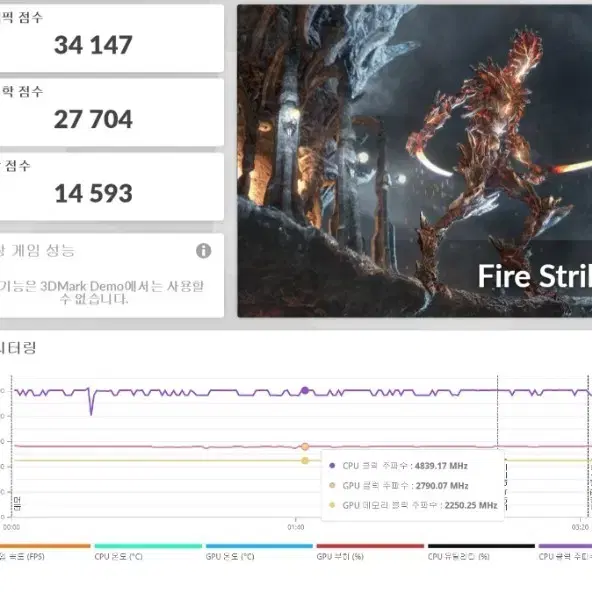Select the 27 704 score value
592x592 pixels.
point(93,119)
